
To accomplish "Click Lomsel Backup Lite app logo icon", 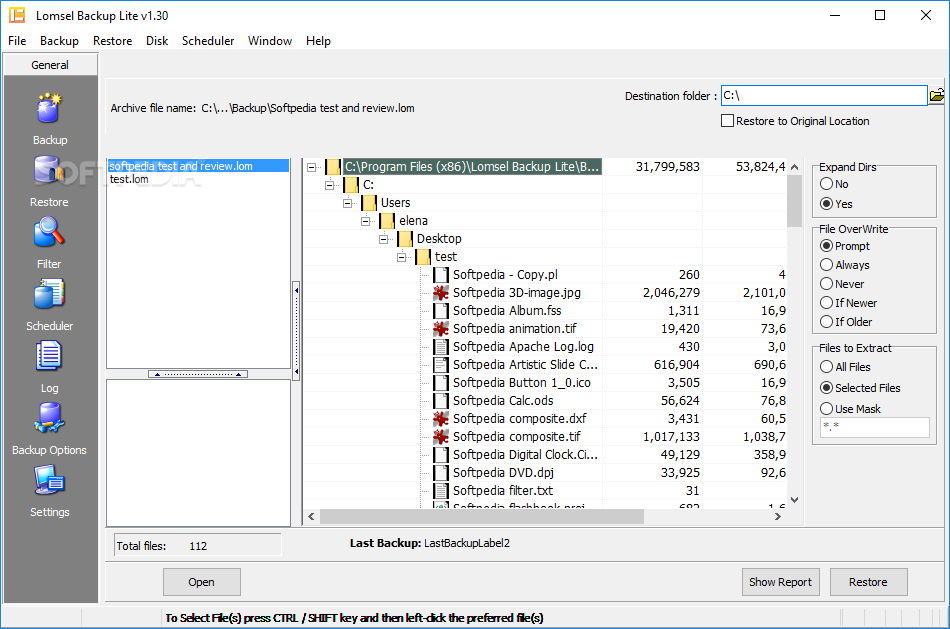I will tap(17, 15).
